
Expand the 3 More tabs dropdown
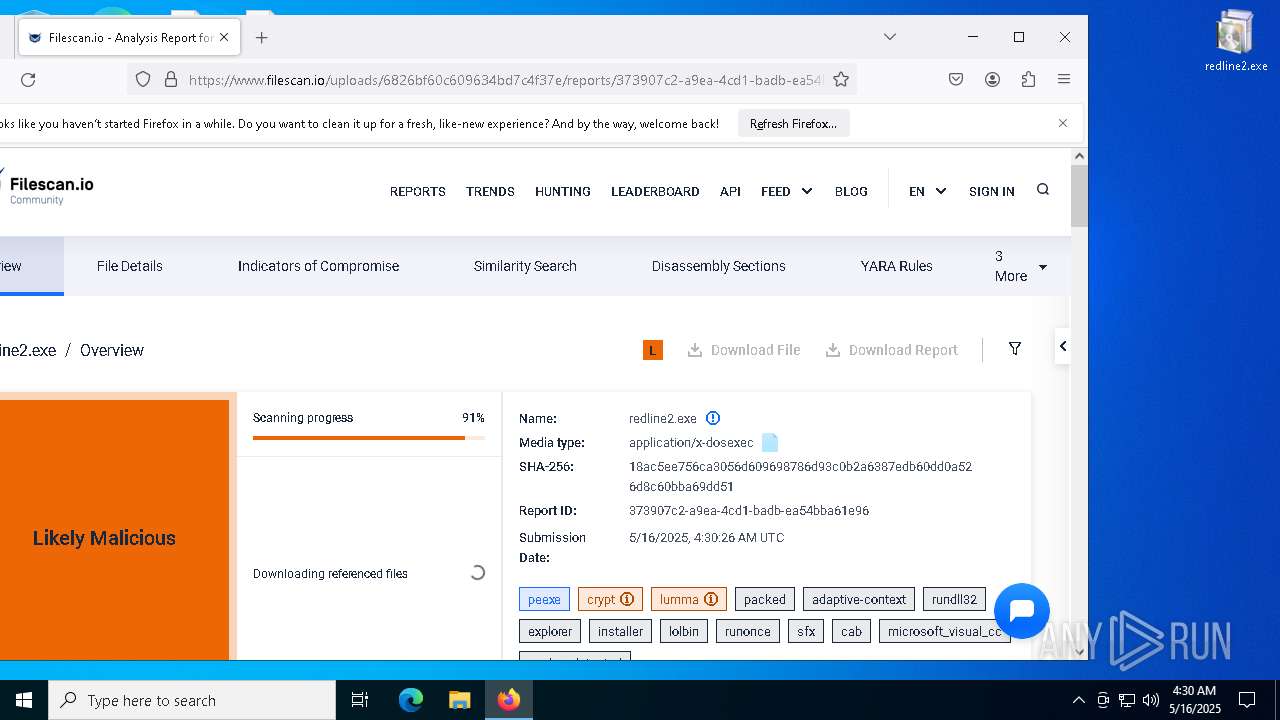coord(1021,266)
